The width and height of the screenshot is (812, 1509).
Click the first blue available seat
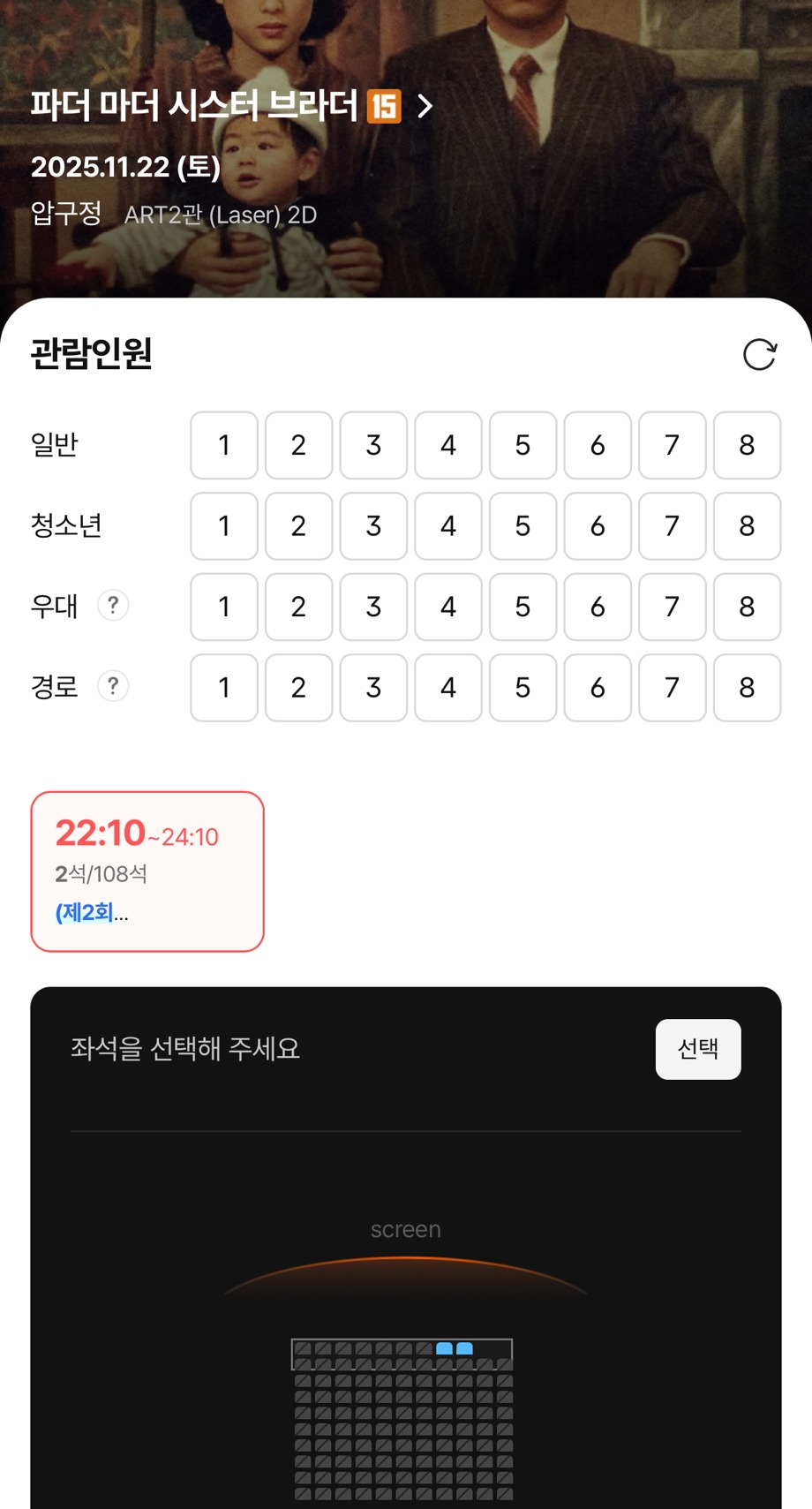point(444,1348)
